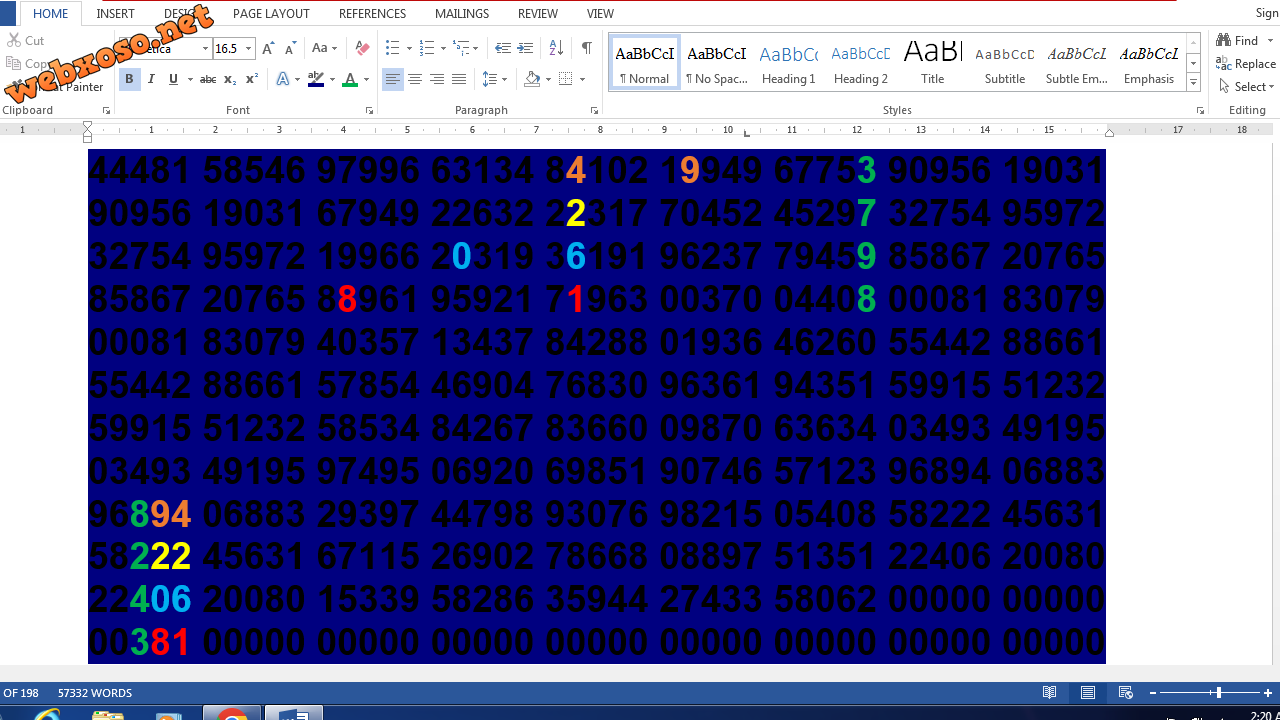Open Styles pane launcher
1280x720 pixels.
(1200, 111)
